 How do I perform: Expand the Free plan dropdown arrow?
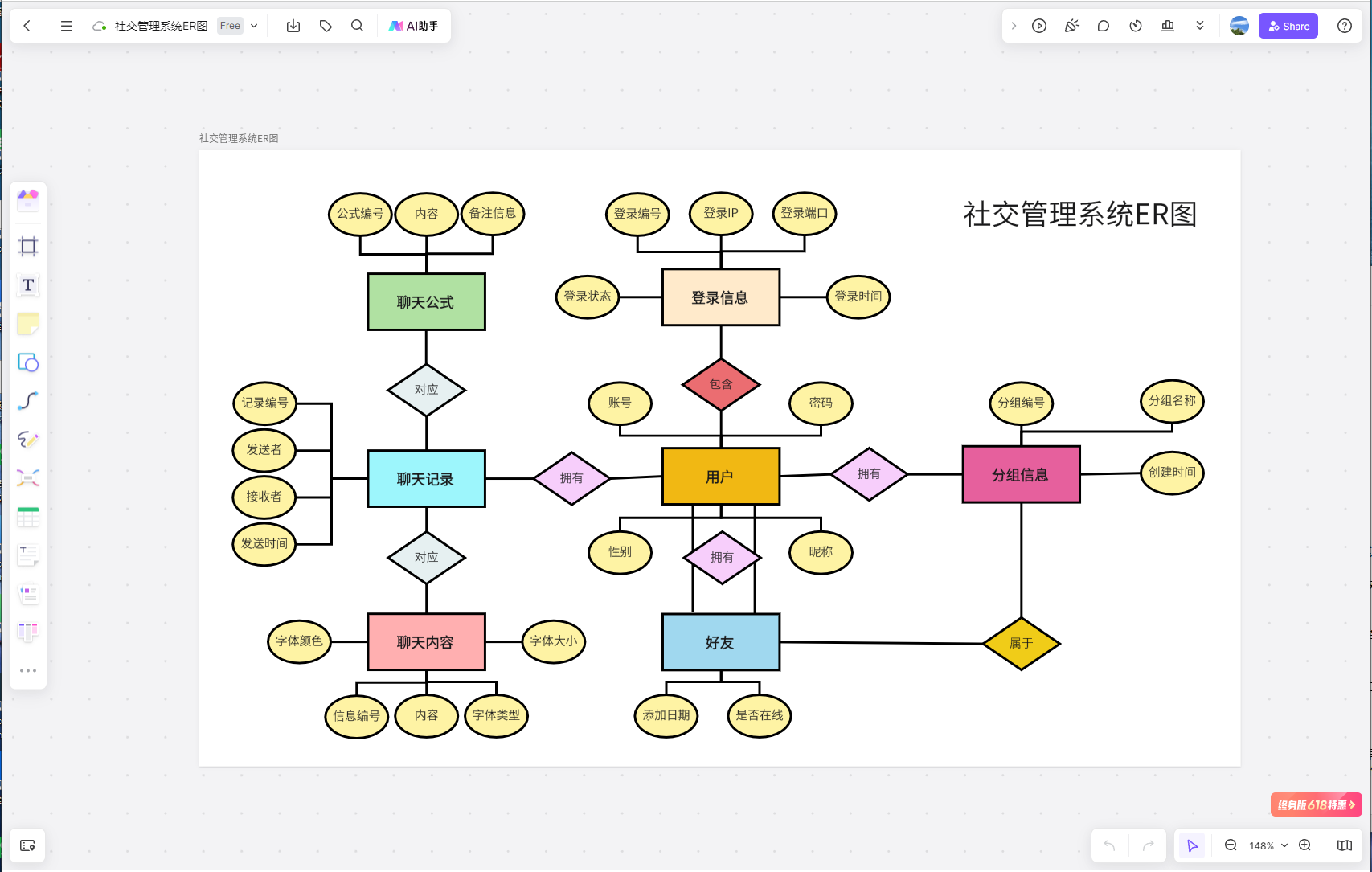(x=254, y=26)
